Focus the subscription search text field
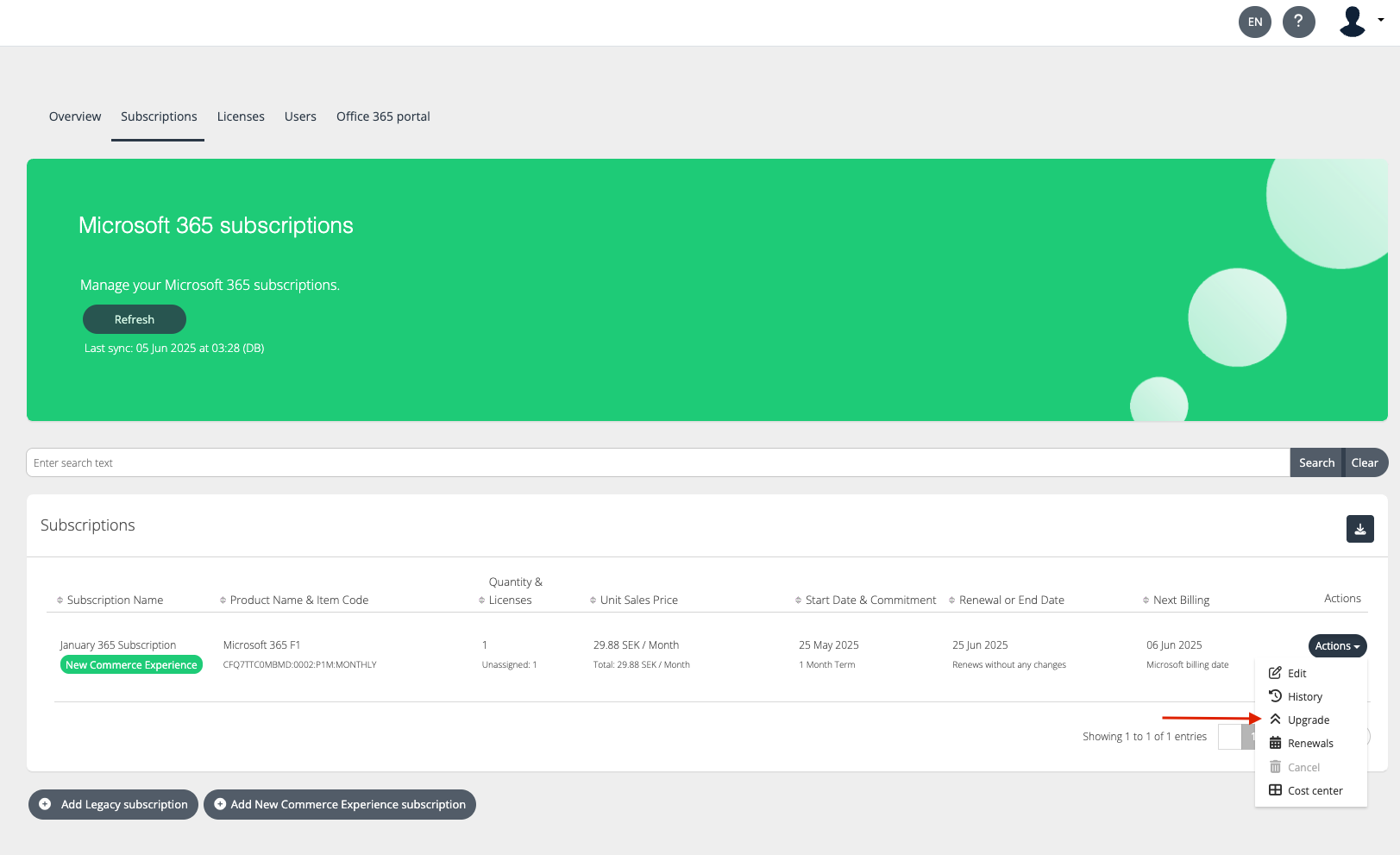Viewport: 1400px width, 855px height. pos(657,462)
